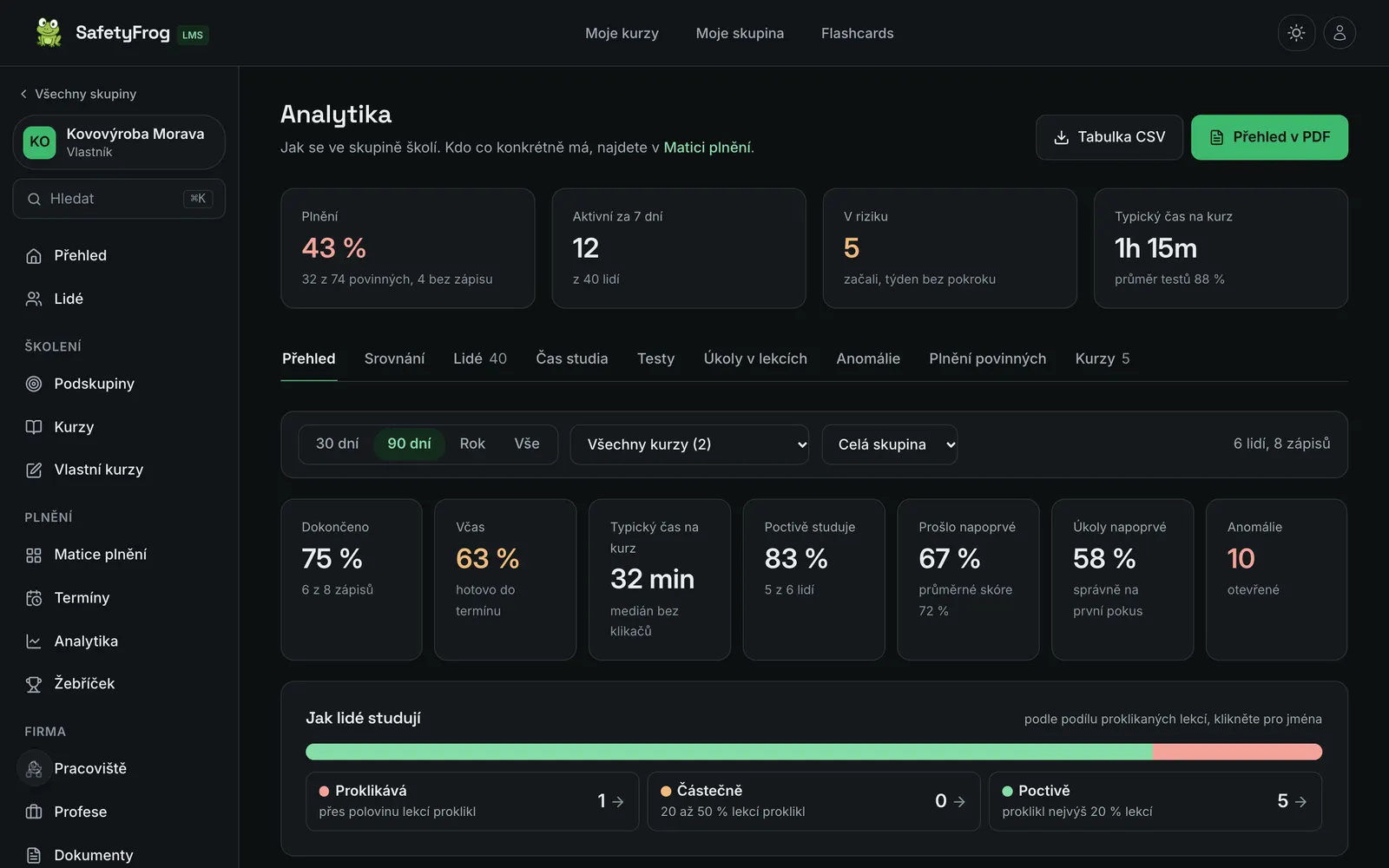
Task: Open Moje kurzy in top navigation
Action: pos(622,33)
